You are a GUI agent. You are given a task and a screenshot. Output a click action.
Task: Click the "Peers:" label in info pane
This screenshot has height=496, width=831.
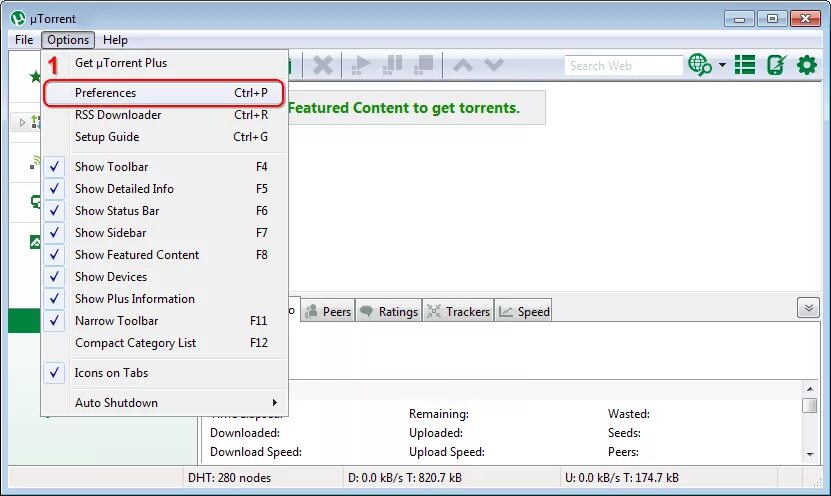(x=623, y=452)
